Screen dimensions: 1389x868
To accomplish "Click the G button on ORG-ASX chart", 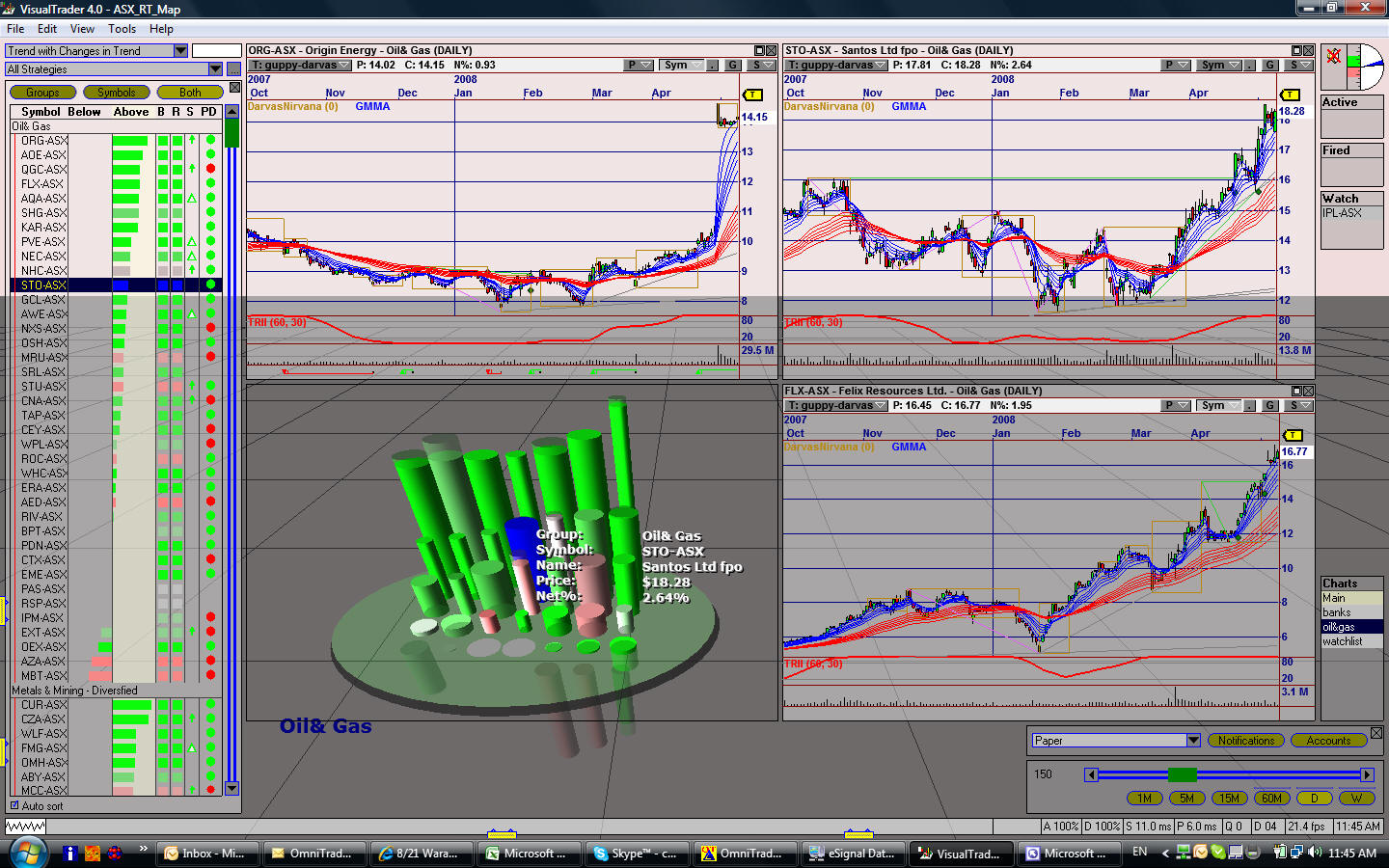I will (x=733, y=65).
